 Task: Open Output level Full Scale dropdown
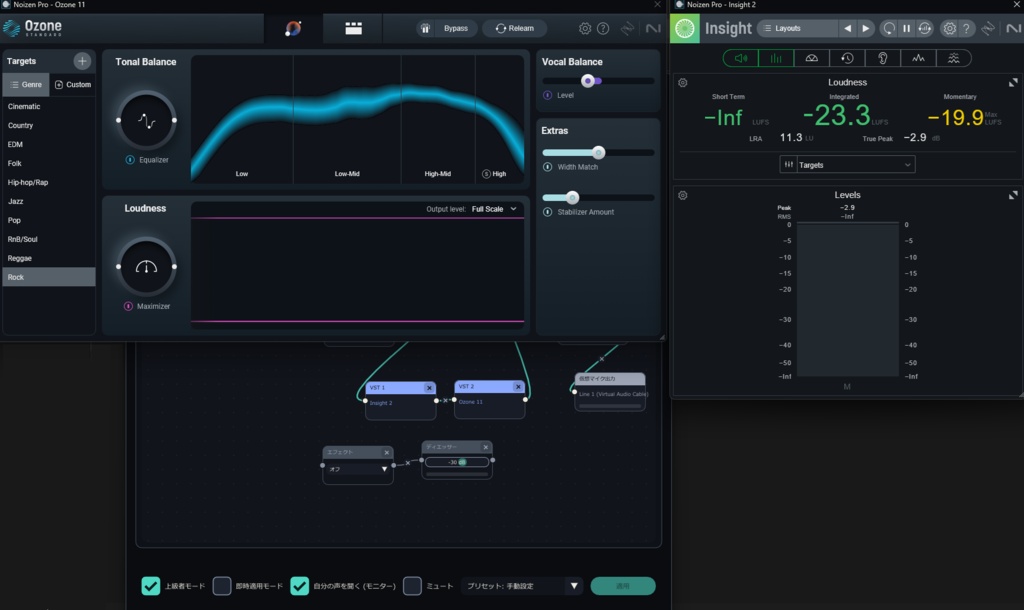(494, 209)
